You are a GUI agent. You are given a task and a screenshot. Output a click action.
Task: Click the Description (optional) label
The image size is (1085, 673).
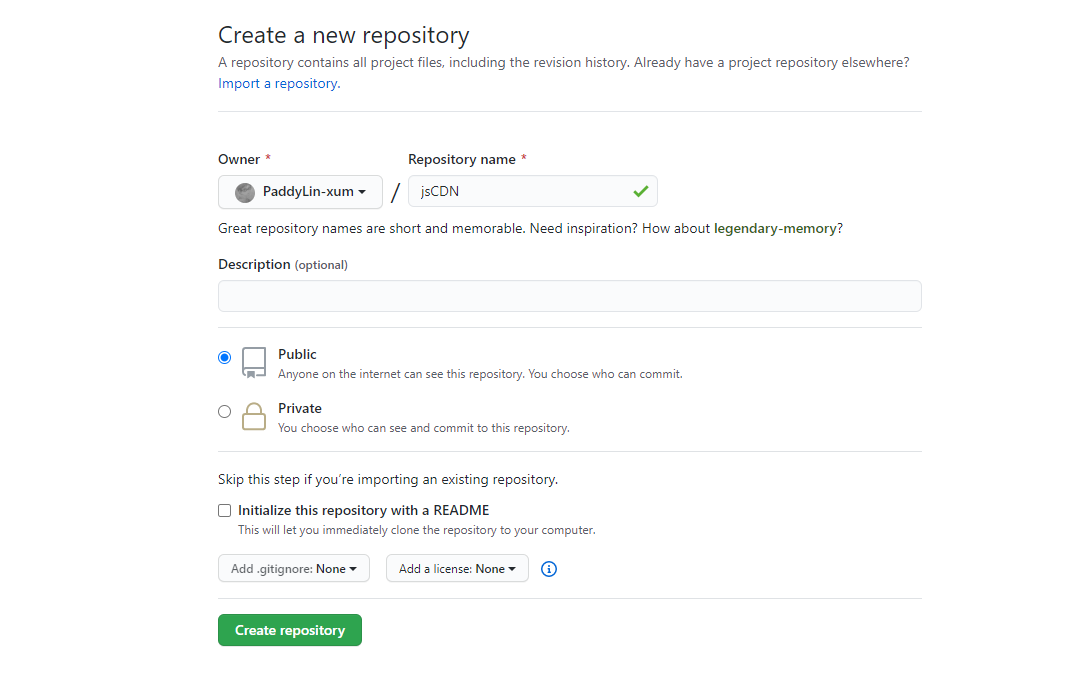283,264
